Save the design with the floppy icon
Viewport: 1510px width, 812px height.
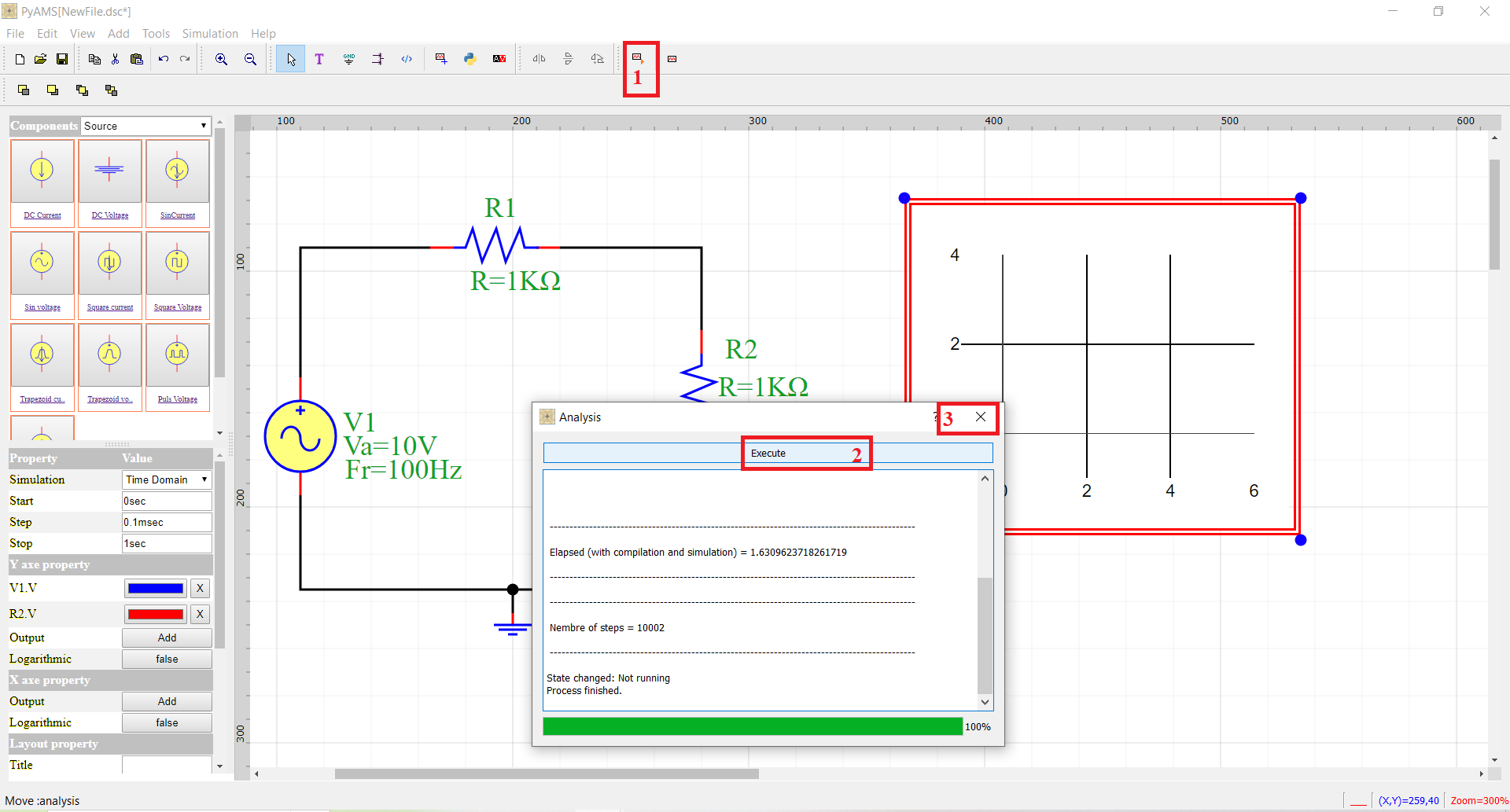[x=62, y=59]
